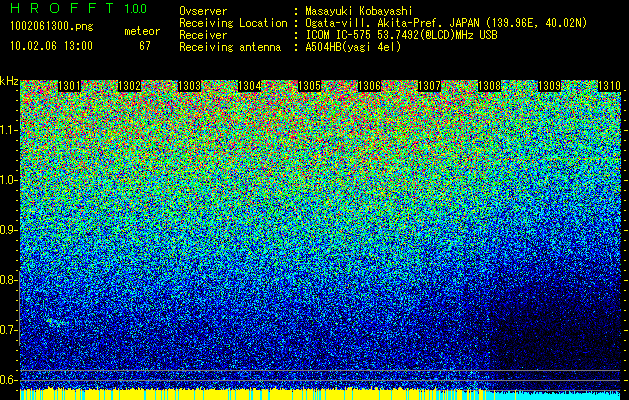Screen dimensions: 629x400
Task: Click the 1301 time marker
Action: tap(69, 86)
